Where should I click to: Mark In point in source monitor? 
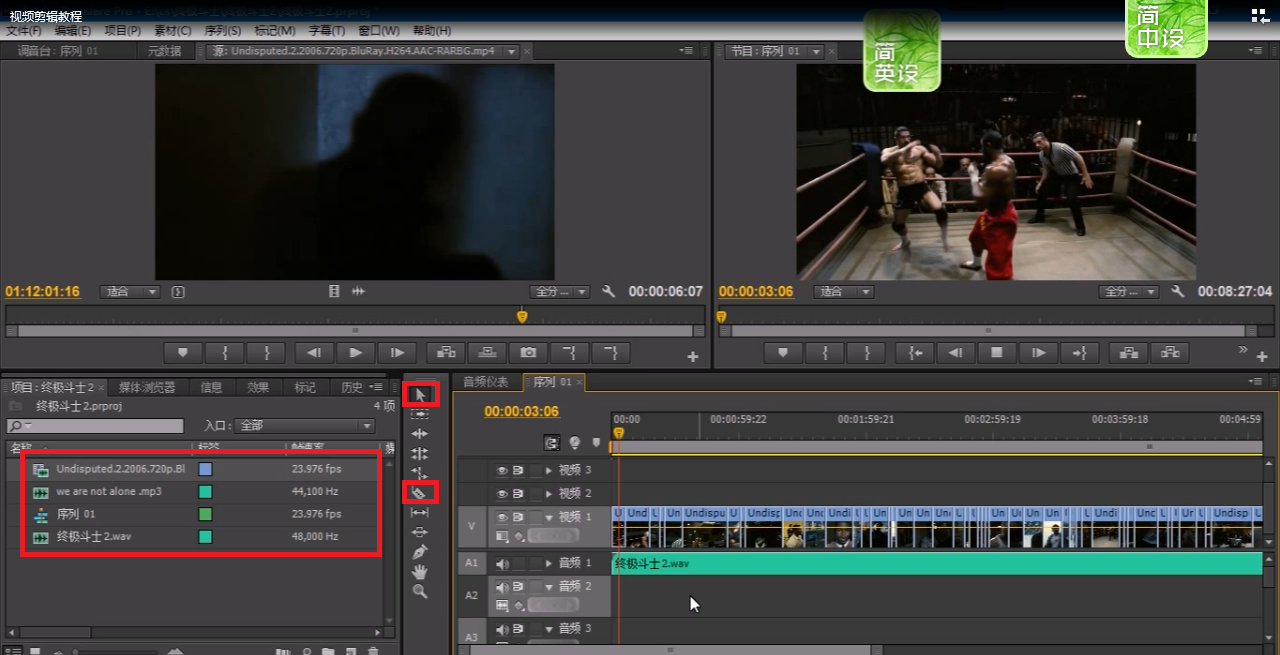point(225,352)
